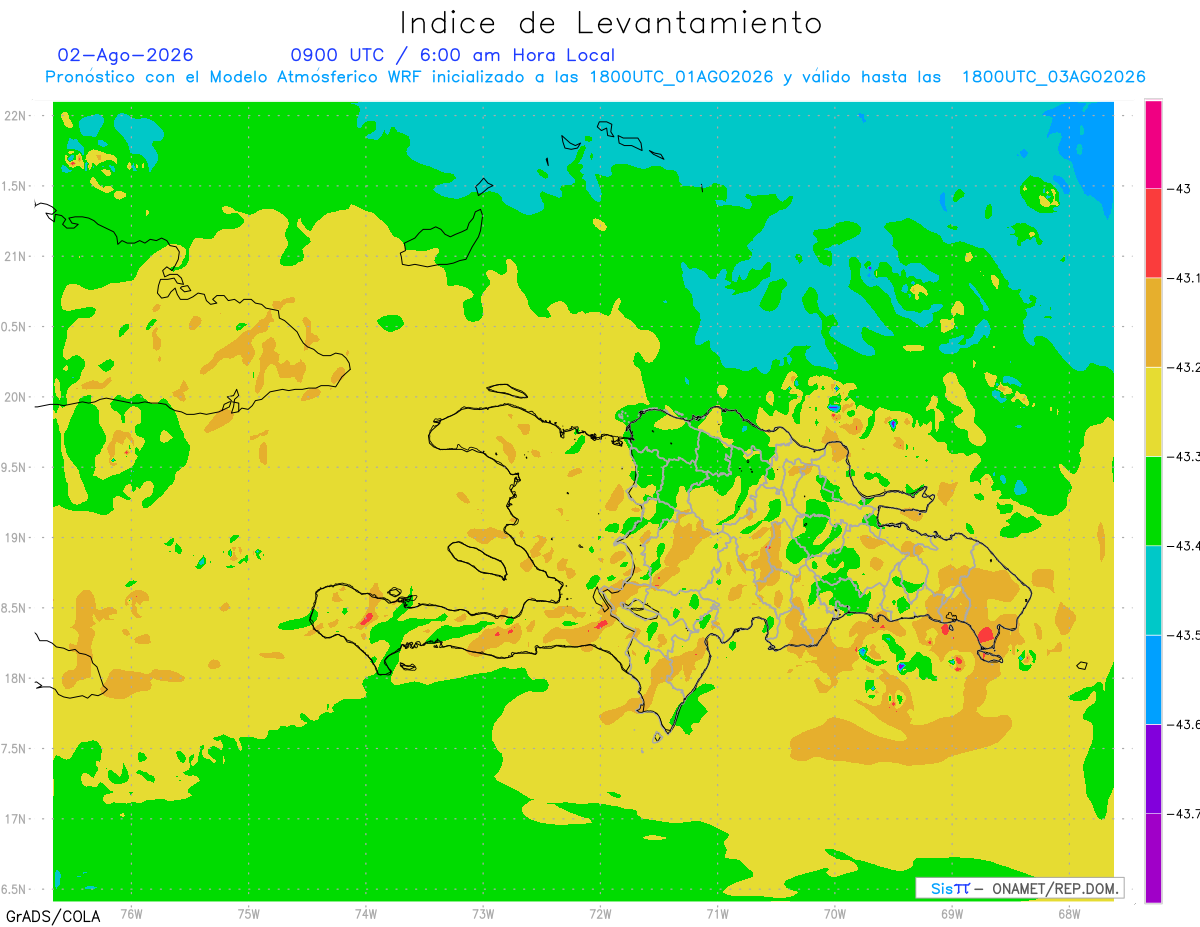1200x927 pixels.
Task: Click the "21N" latitude label
Action: pyautogui.click(x=14, y=256)
